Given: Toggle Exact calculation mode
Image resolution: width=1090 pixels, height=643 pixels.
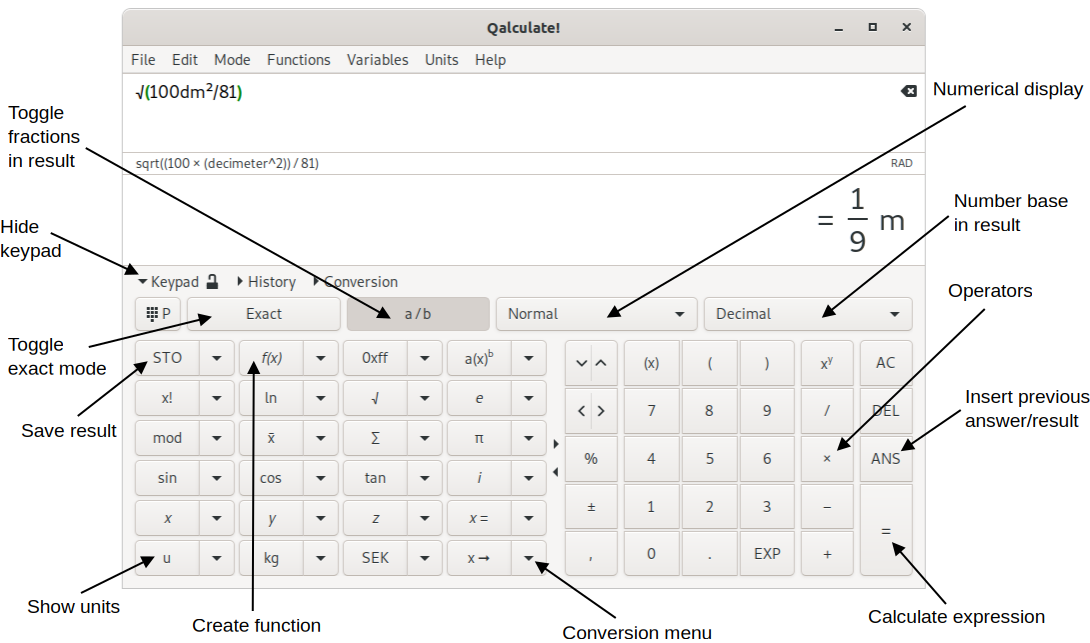Looking at the screenshot, I should [x=263, y=313].
